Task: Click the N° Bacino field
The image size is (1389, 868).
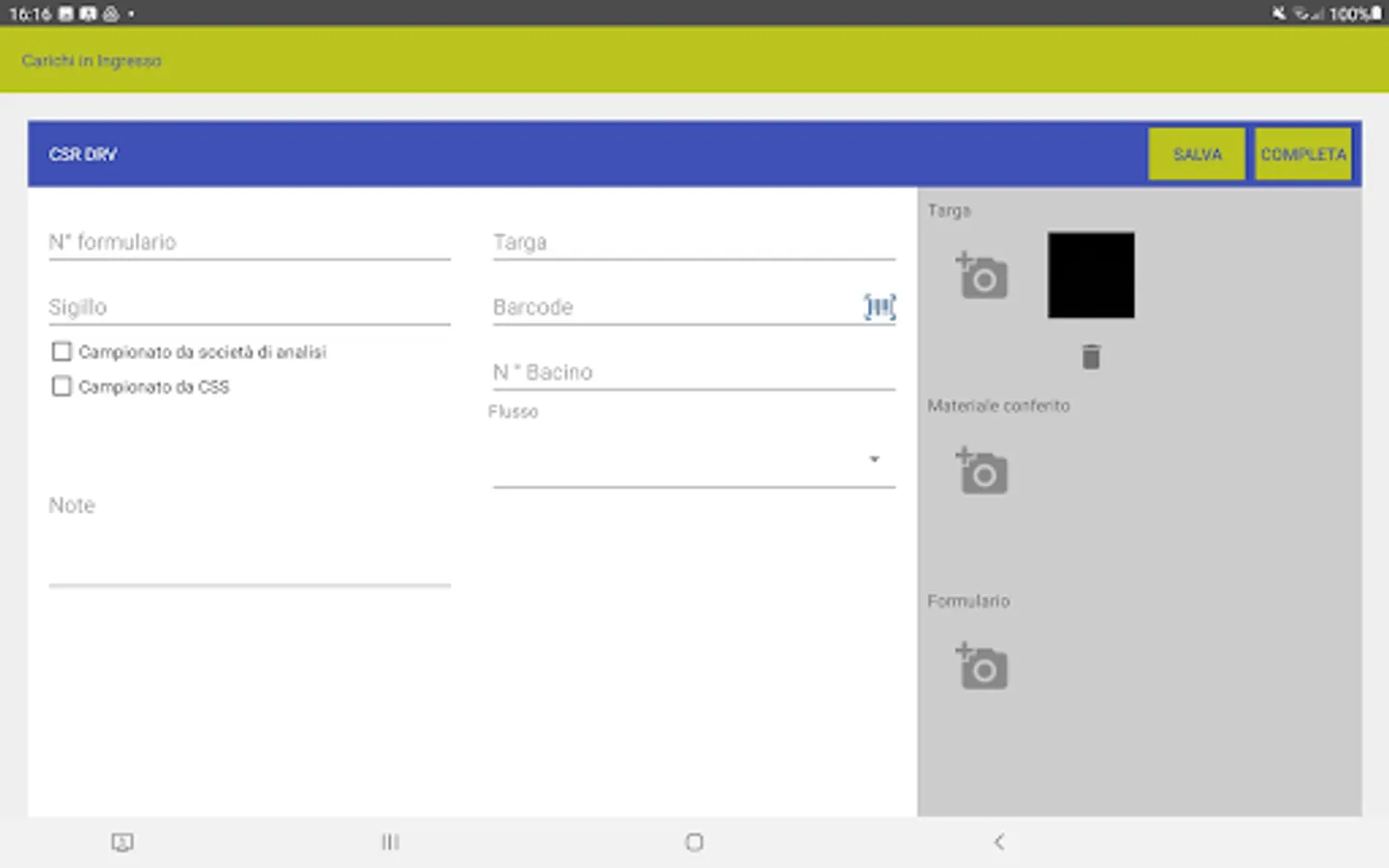Action: [694, 372]
